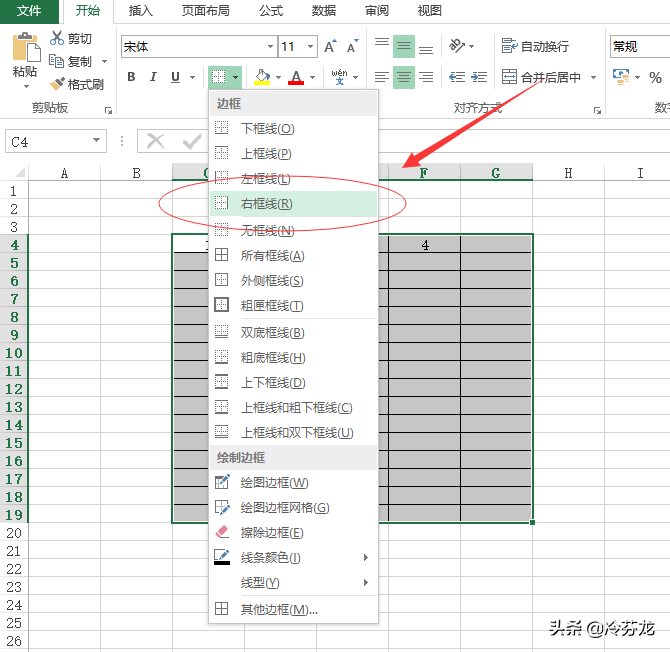Switch to the 审阅 tab

click(376, 11)
